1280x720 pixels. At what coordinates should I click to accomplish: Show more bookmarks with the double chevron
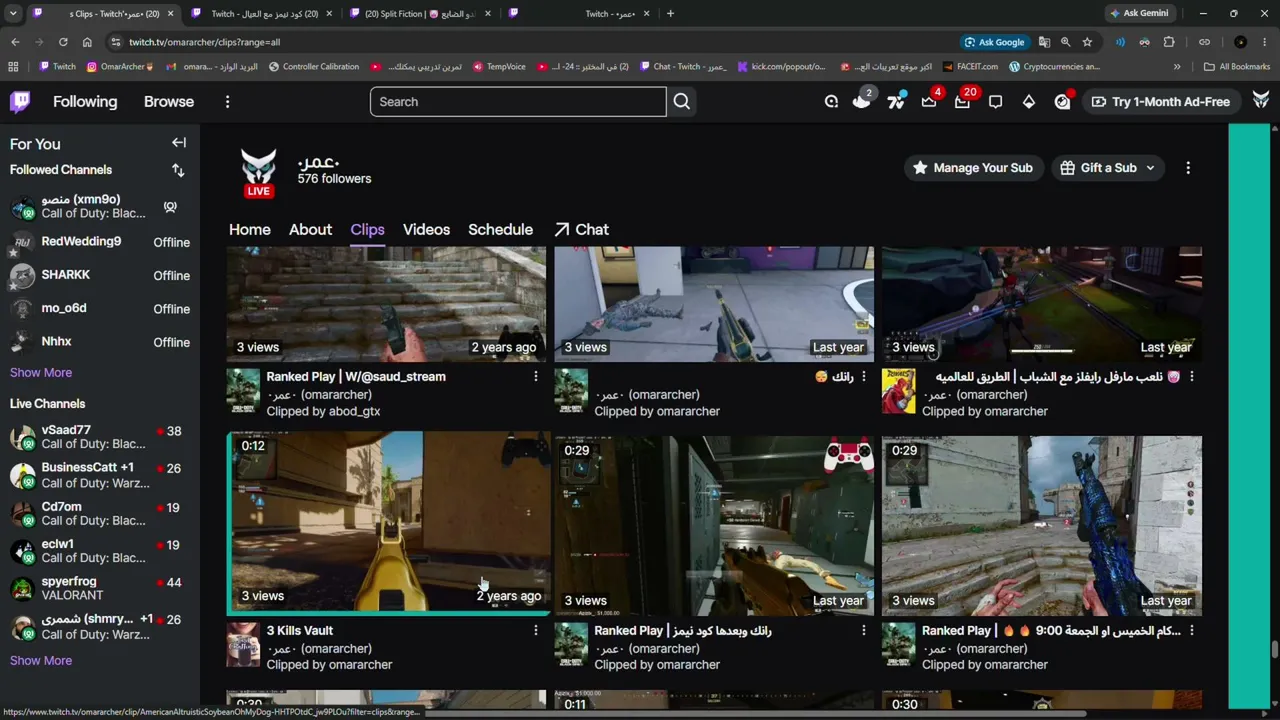tap(1177, 67)
